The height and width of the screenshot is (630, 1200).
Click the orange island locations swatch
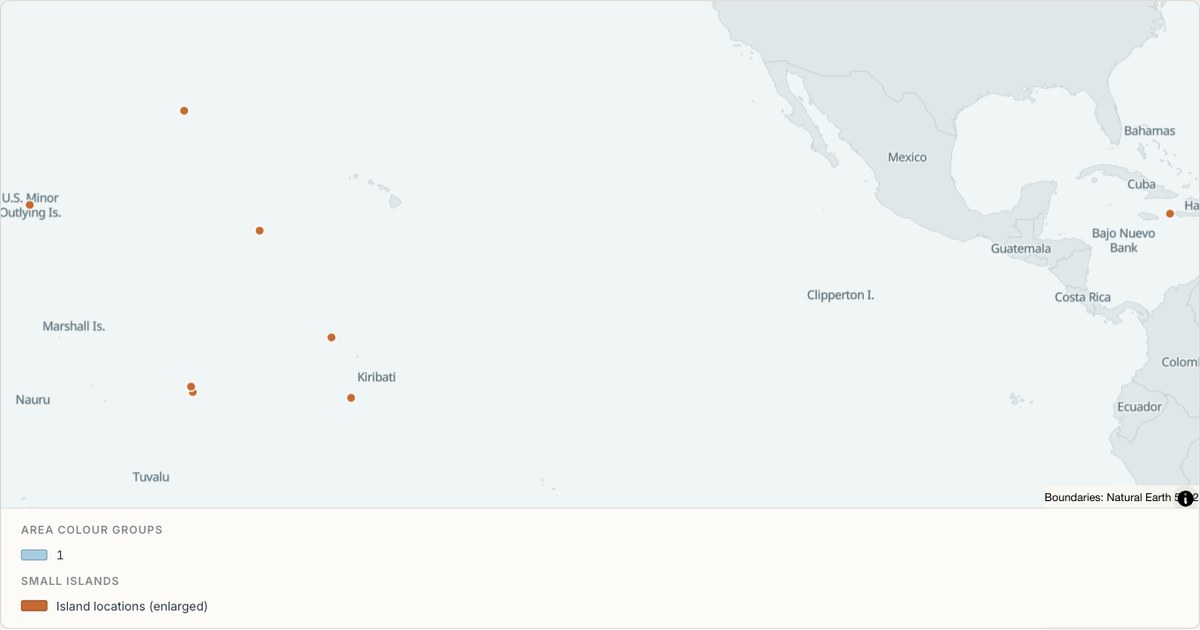(34, 606)
